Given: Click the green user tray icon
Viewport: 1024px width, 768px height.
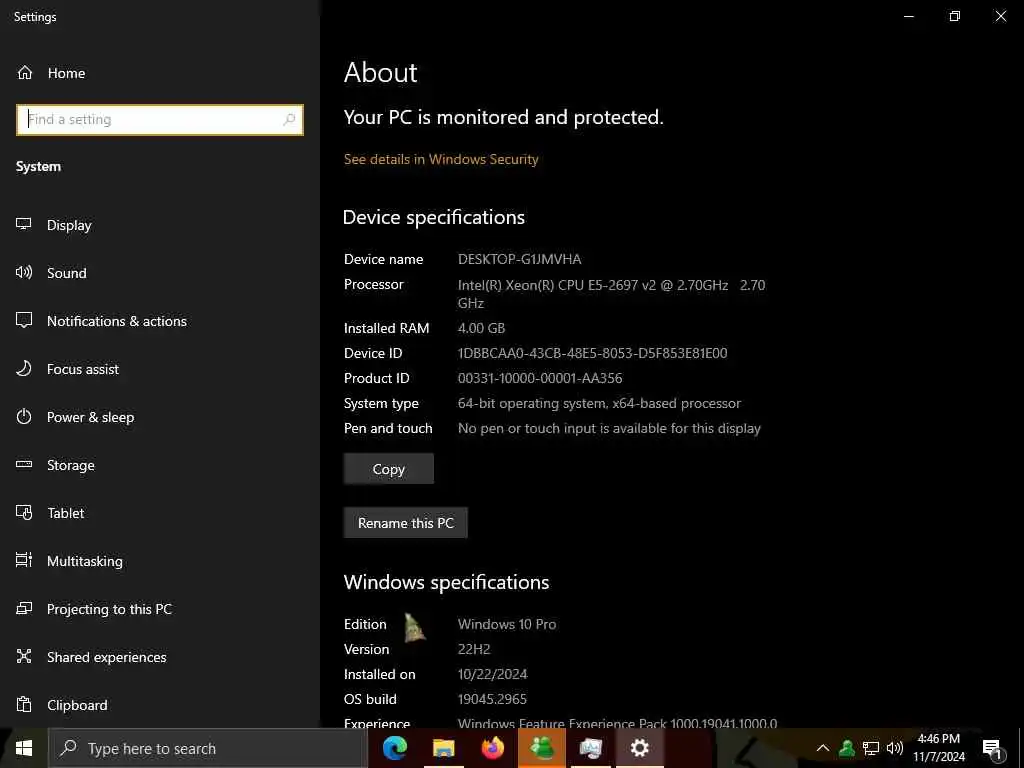Looking at the screenshot, I should [x=847, y=748].
